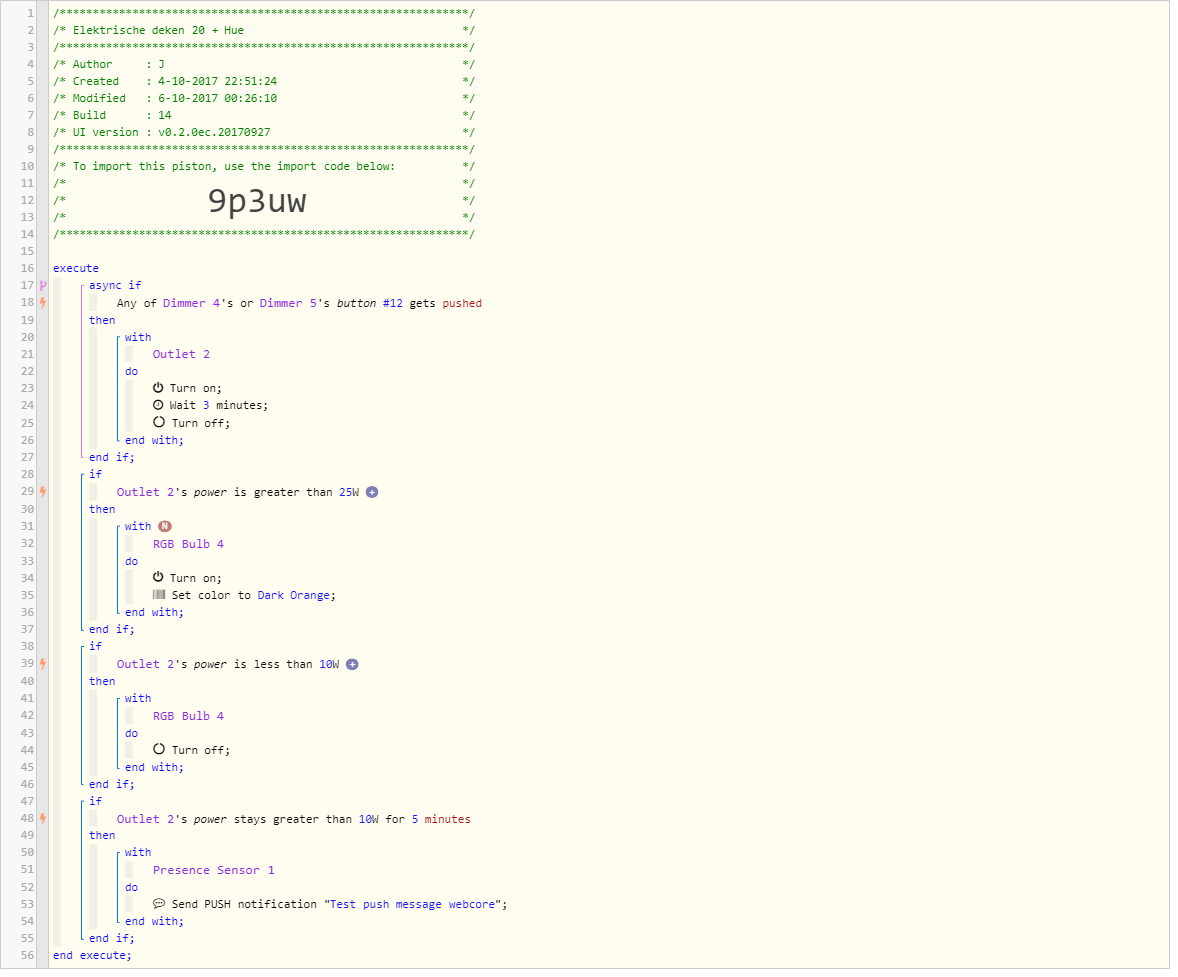This screenshot has height=977, width=1178.
Task: Click the To import this piston comment
Action: coord(234,166)
